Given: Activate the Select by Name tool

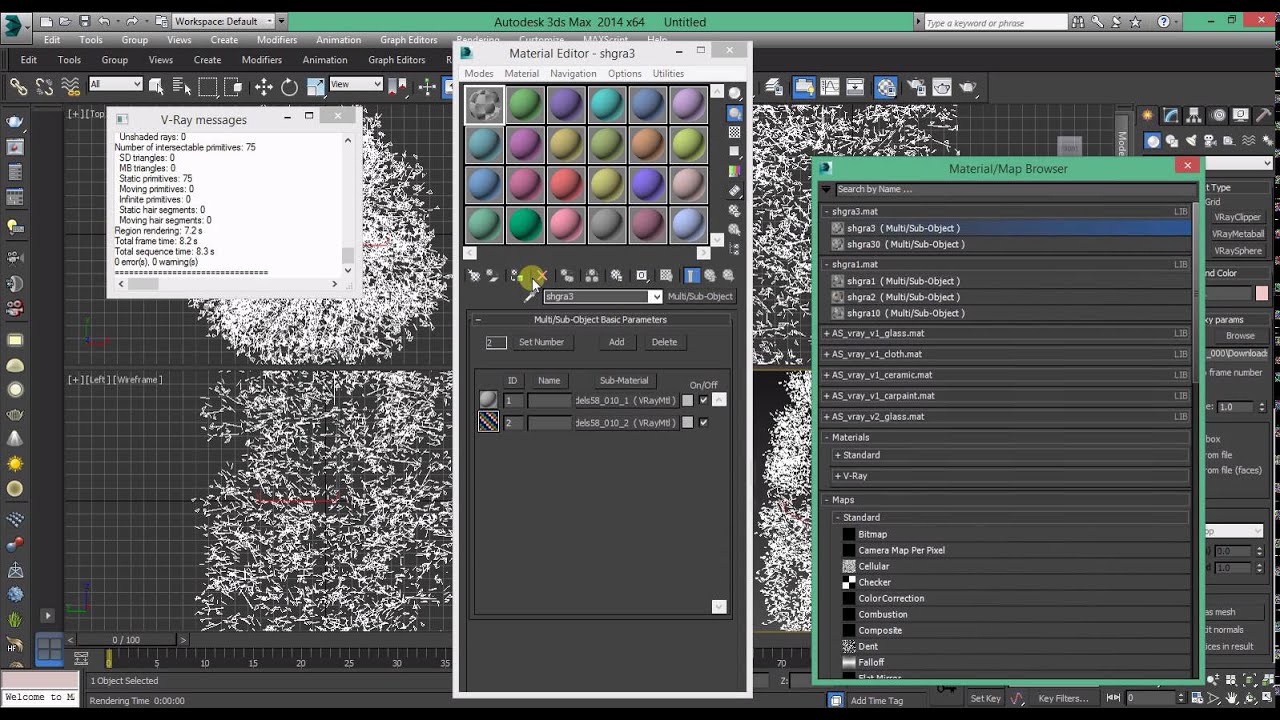Looking at the screenshot, I should point(181,87).
